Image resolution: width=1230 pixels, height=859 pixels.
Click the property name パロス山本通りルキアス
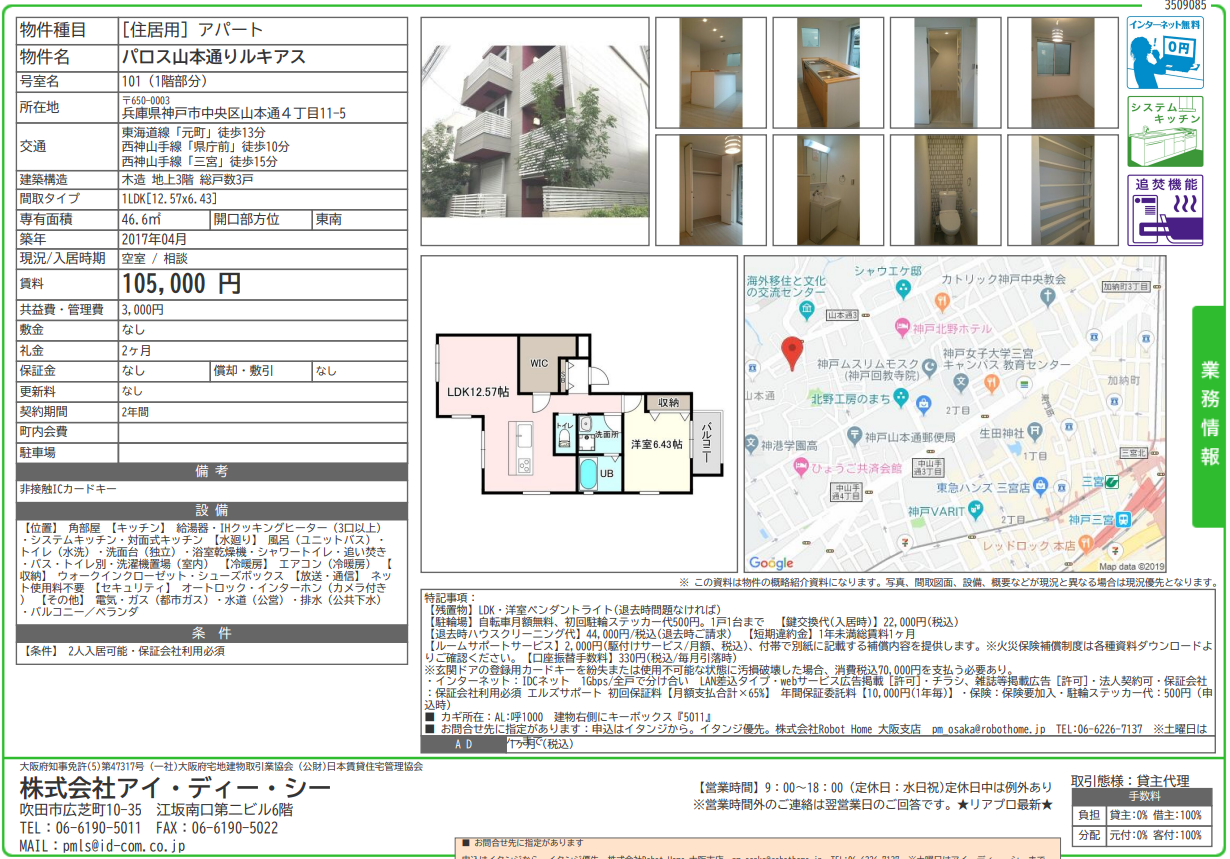(x=214, y=56)
